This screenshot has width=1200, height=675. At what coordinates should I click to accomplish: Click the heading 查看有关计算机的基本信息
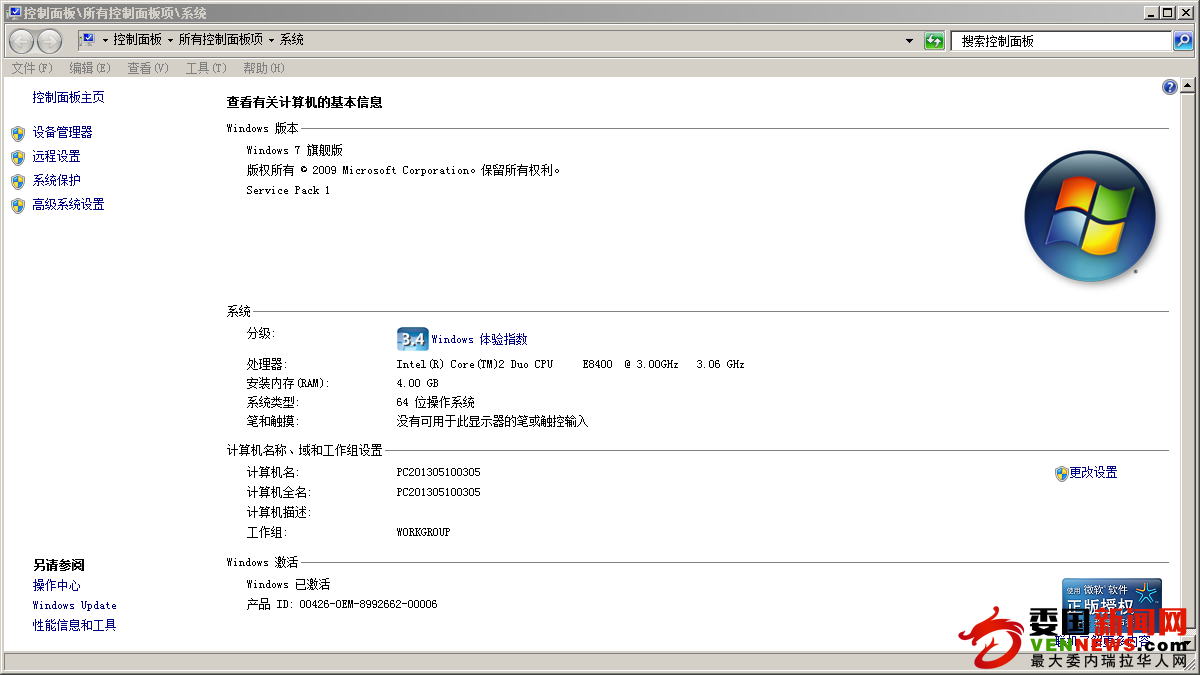click(x=305, y=102)
